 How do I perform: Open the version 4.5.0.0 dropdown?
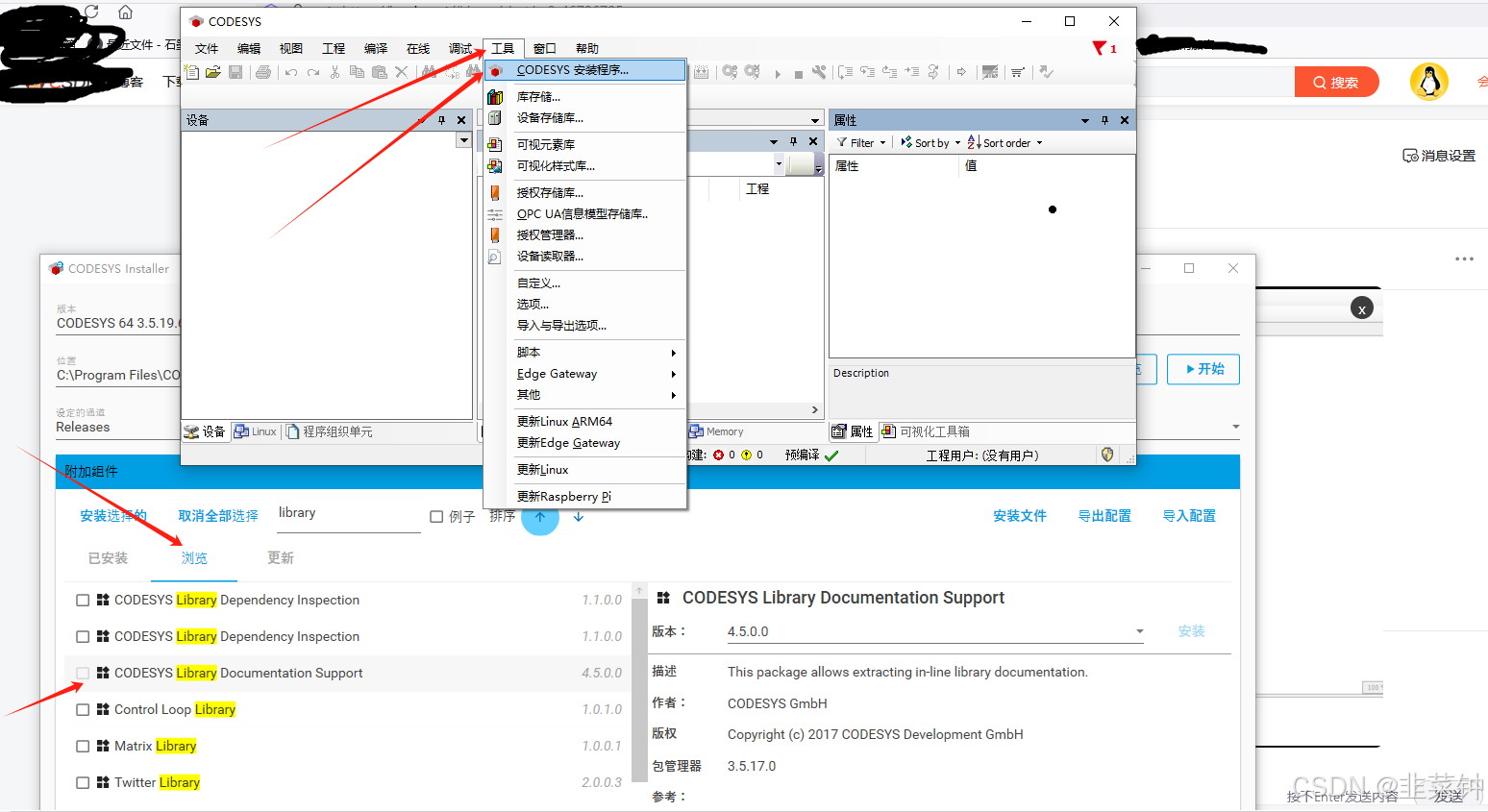tap(1140, 631)
